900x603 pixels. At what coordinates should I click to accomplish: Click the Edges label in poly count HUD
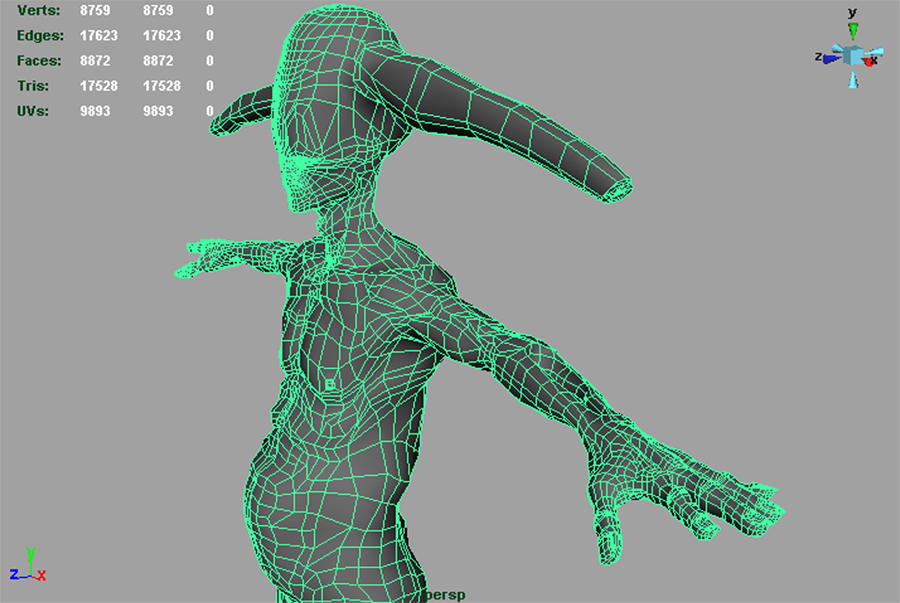[x=40, y=36]
